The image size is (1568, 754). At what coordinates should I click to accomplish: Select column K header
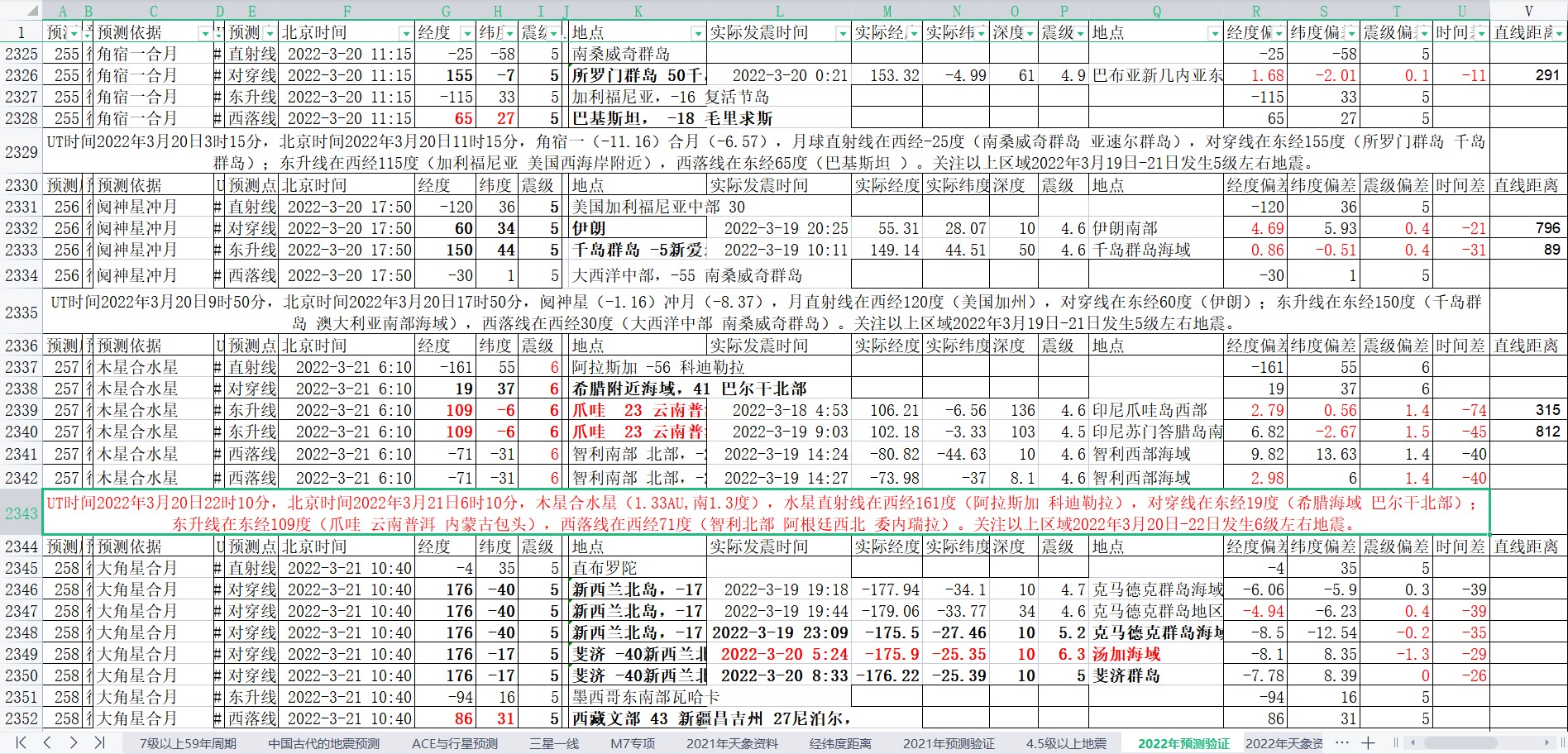click(638, 12)
